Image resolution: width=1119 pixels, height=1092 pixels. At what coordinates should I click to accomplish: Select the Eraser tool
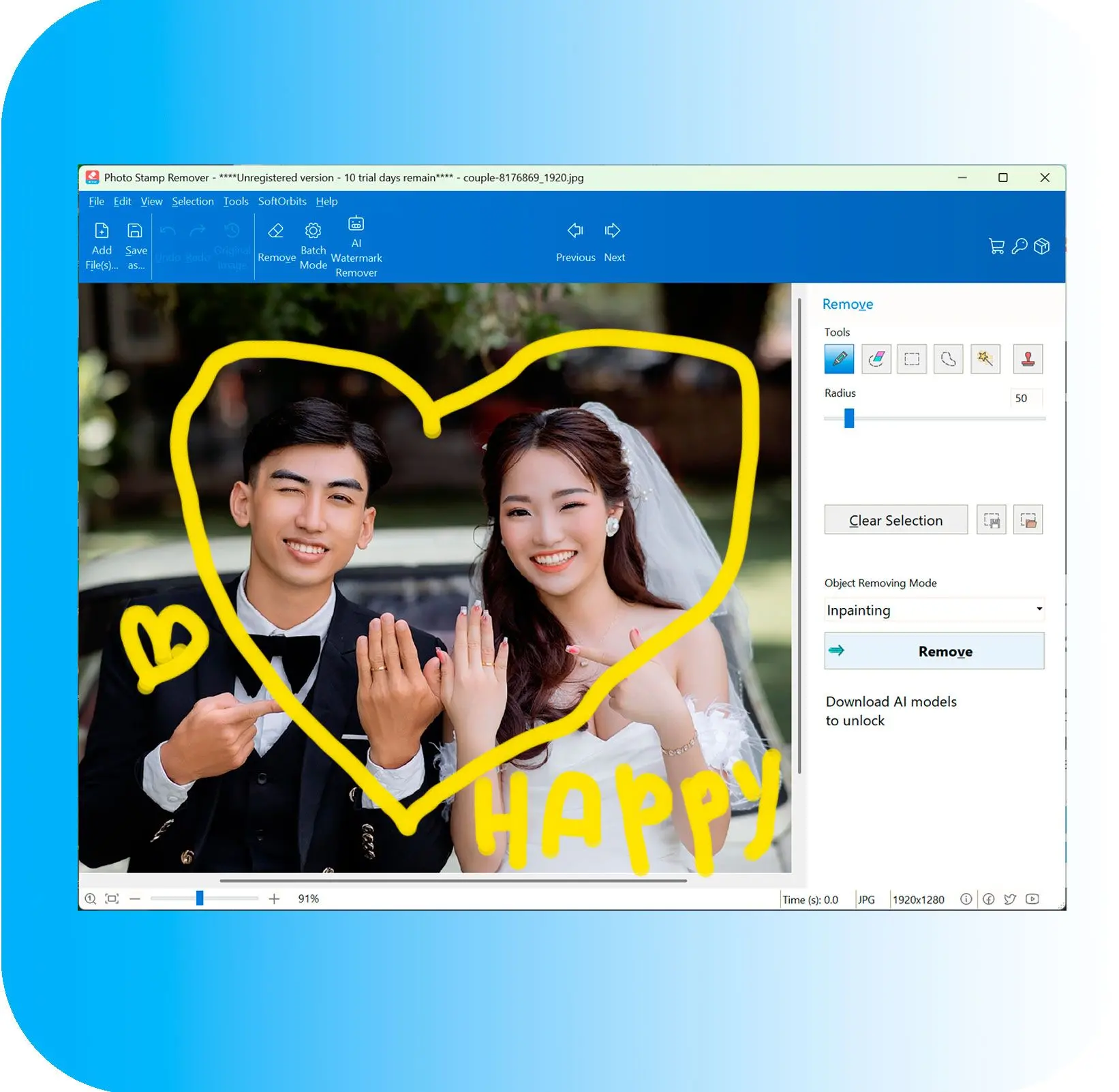(876, 359)
